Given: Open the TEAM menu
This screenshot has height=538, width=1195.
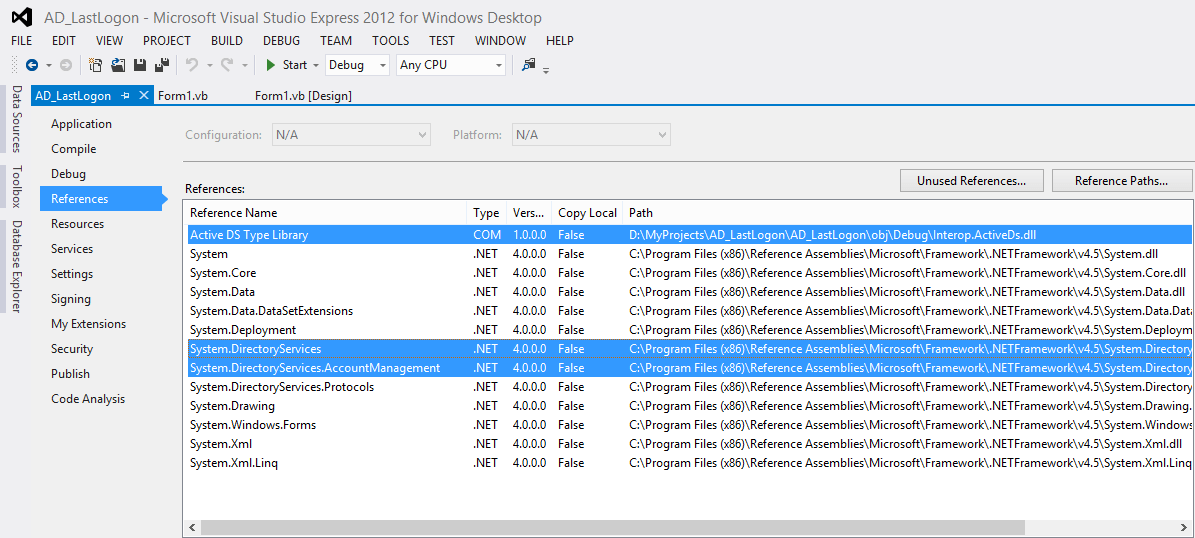Looking at the screenshot, I should pos(336,41).
